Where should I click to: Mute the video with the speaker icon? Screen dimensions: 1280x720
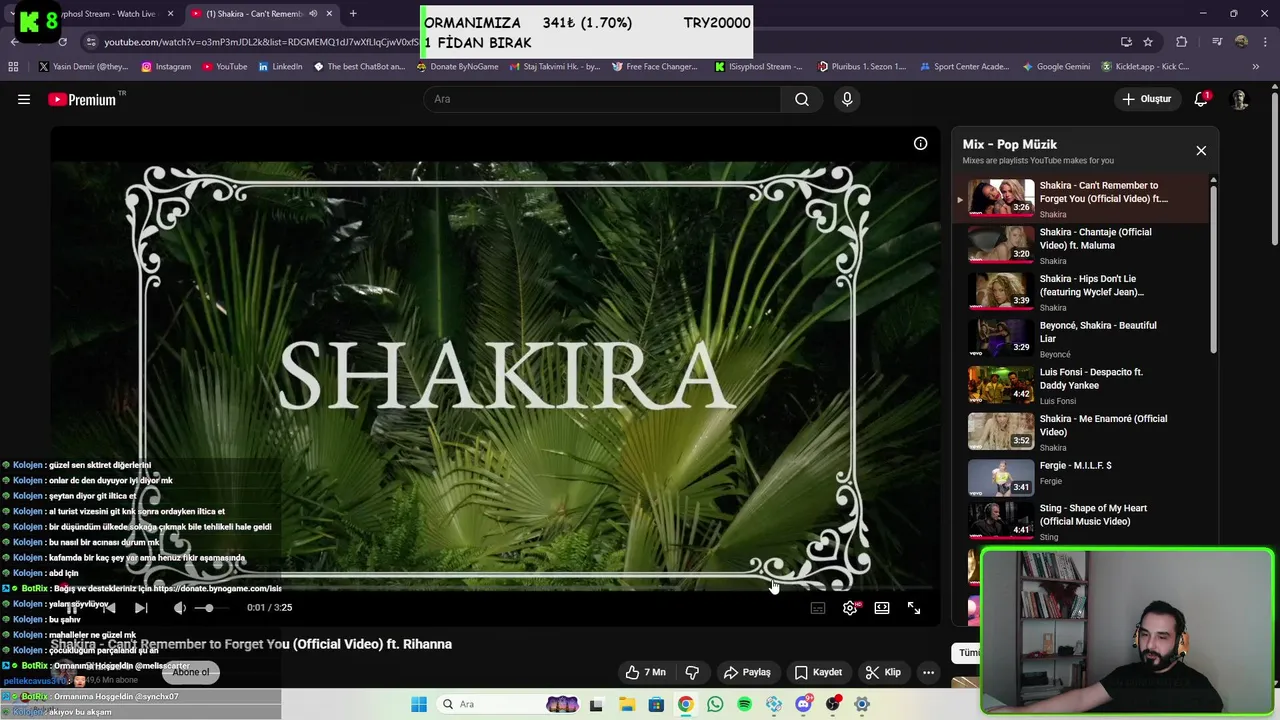click(179, 607)
